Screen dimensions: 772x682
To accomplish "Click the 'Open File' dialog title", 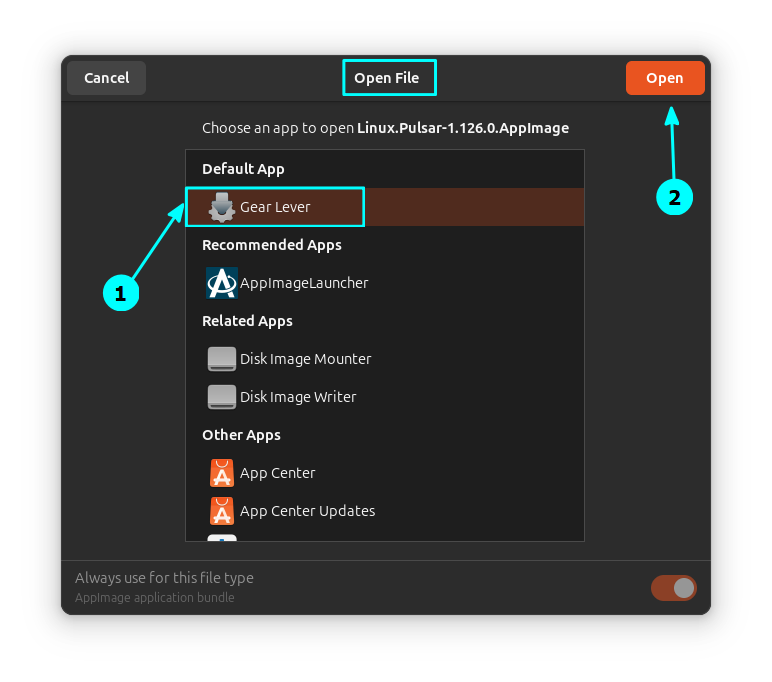I will (x=386, y=78).
